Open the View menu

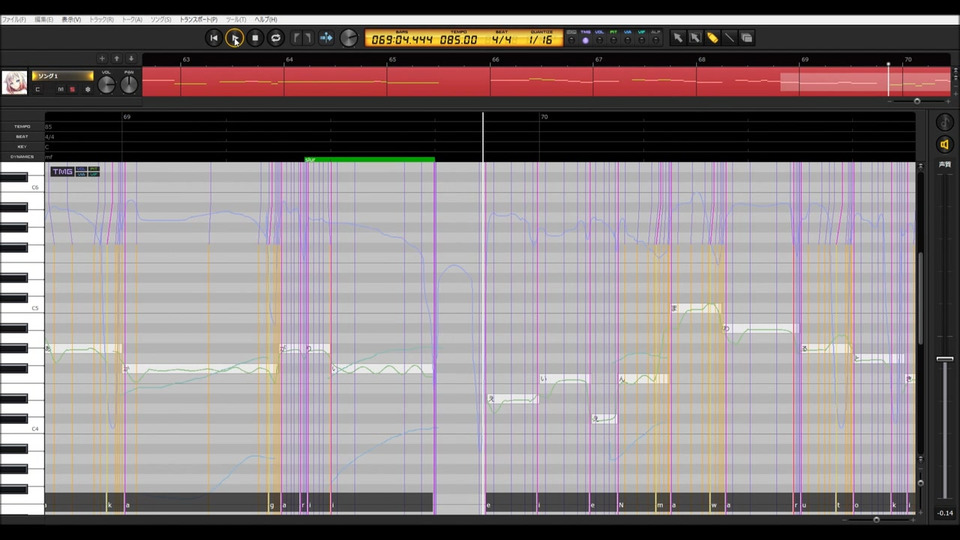[x=71, y=20]
